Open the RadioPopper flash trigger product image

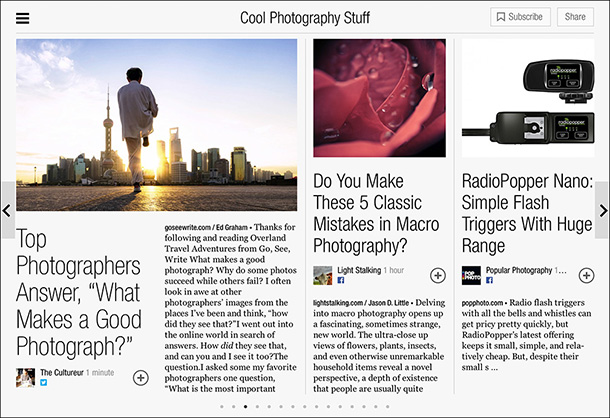[x=528, y=98]
